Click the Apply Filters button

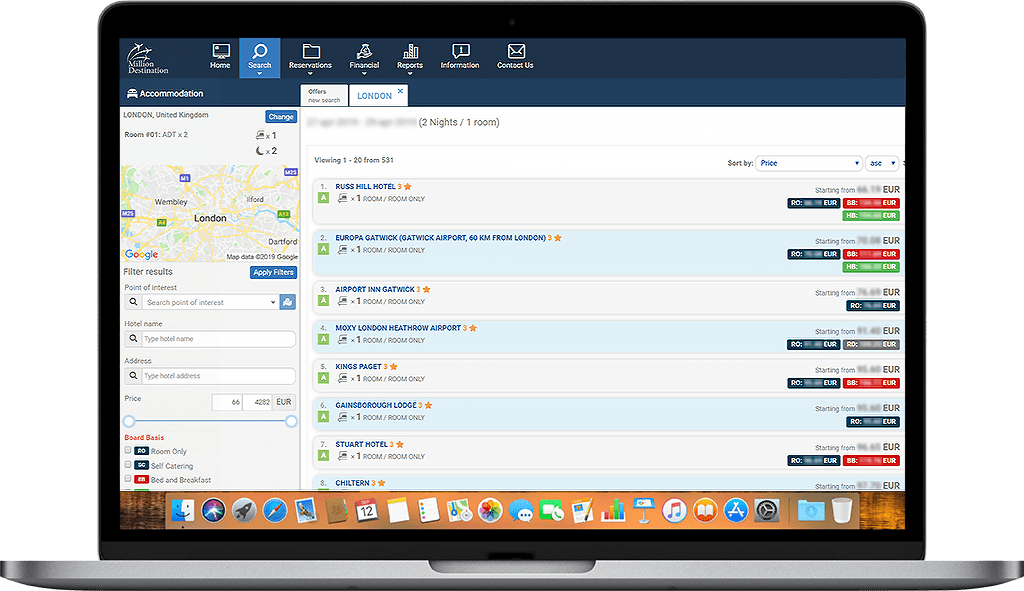pos(273,272)
